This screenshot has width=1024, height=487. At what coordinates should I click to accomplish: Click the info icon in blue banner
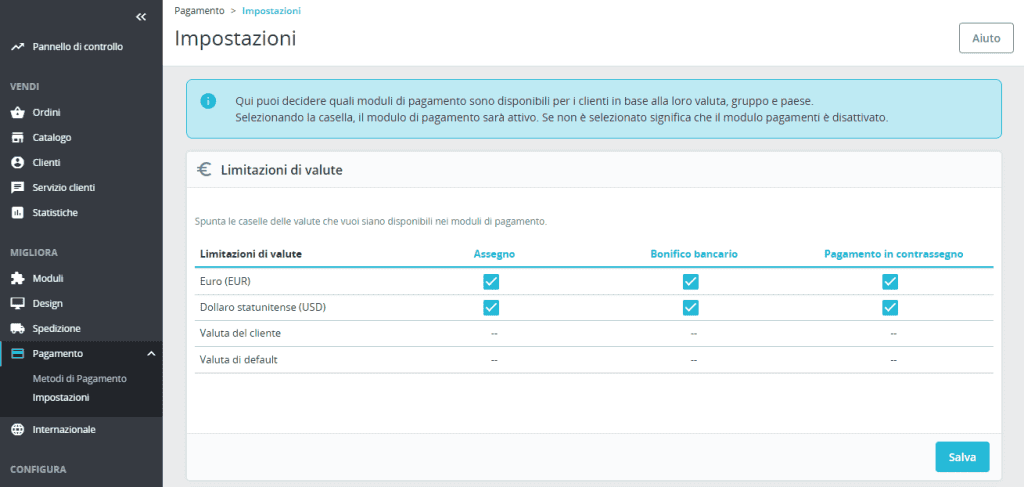click(208, 101)
